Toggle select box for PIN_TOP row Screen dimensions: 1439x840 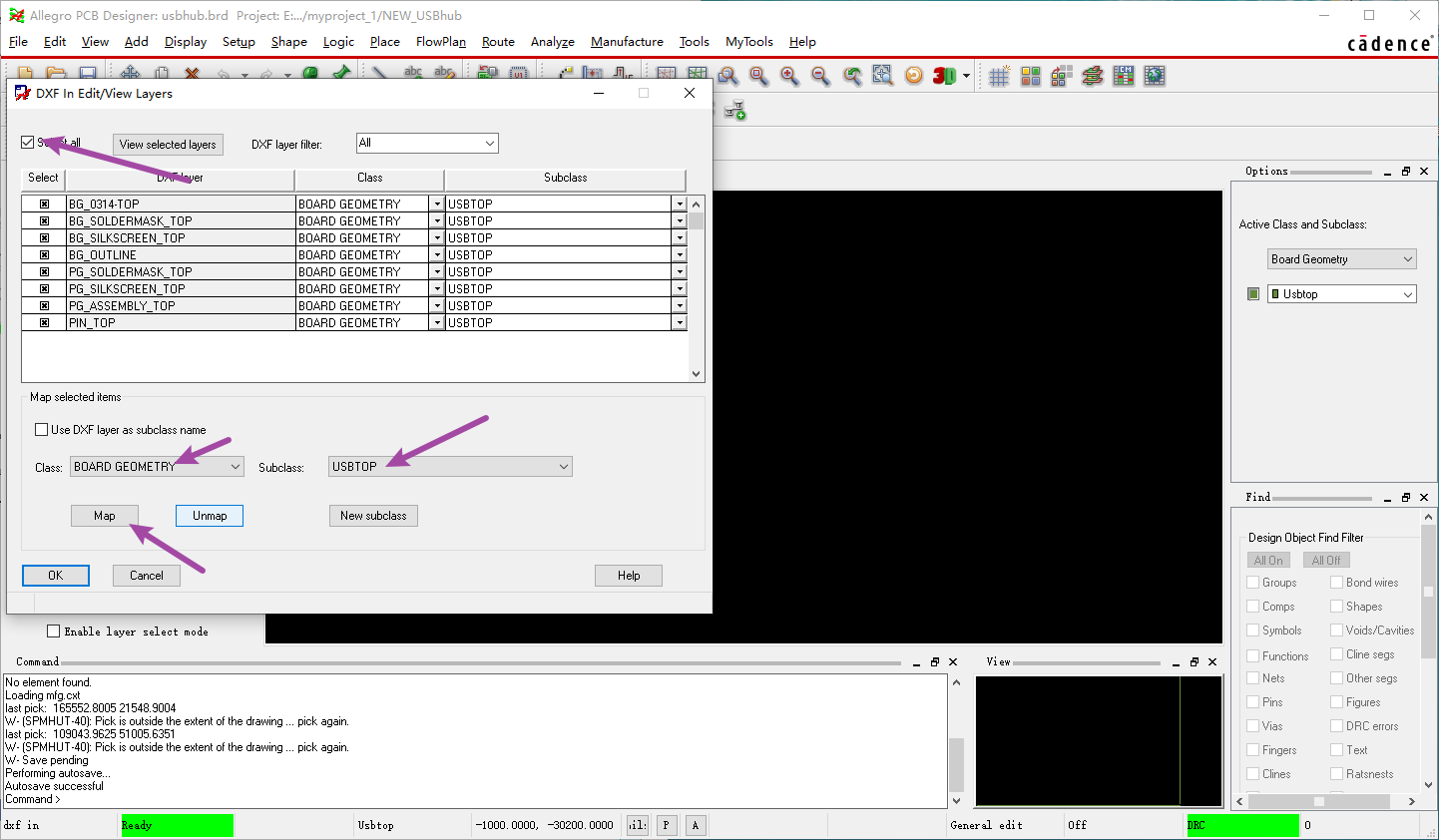(x=44, y=322)
